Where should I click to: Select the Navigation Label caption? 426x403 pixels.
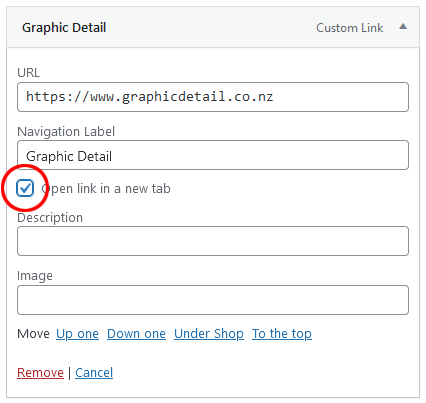pos(66,132)
